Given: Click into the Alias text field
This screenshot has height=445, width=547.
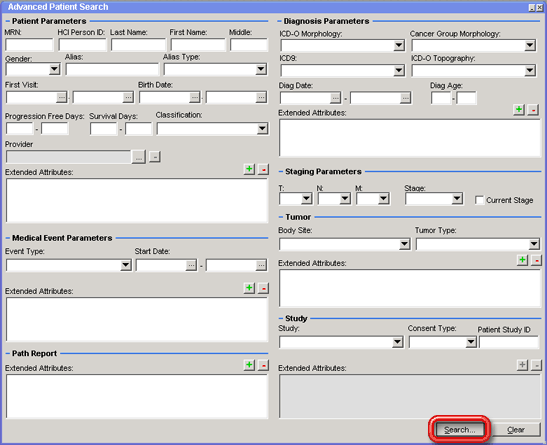Looking at the screenshot, I should [x=112, y=69].
